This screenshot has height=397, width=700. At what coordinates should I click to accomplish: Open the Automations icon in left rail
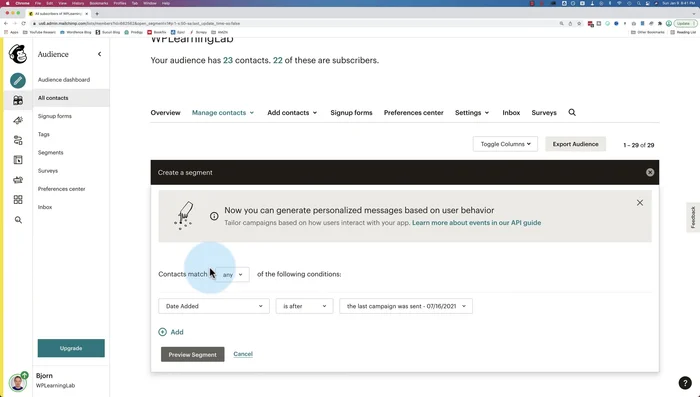click(x=18, y=140)
